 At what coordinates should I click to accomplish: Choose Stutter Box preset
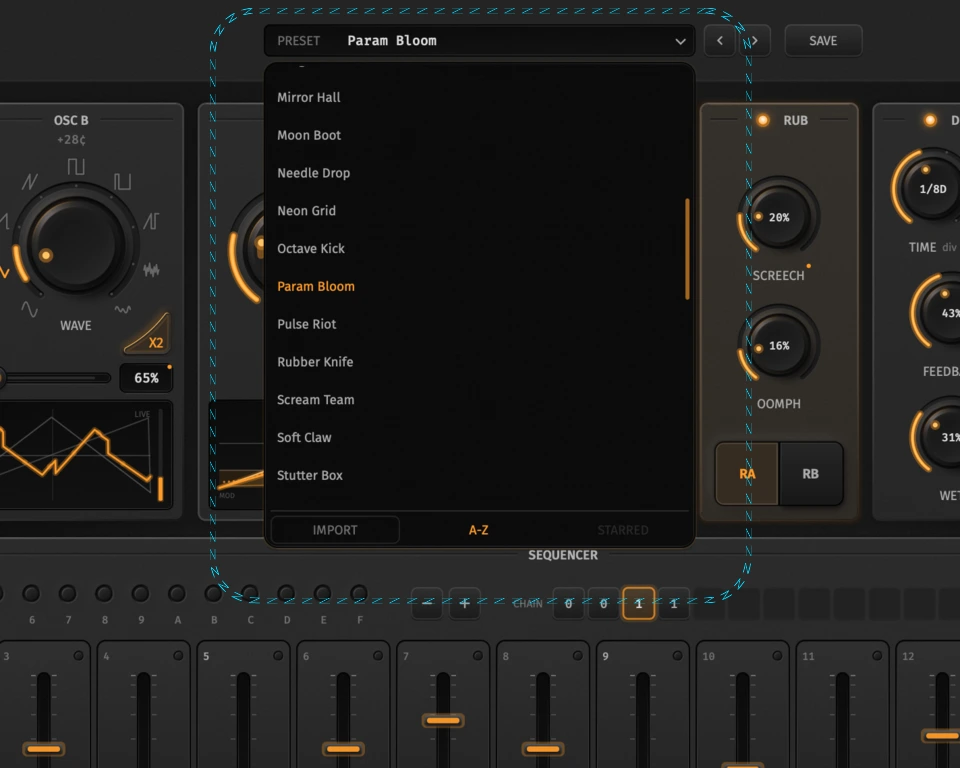(x=478, y=475)
